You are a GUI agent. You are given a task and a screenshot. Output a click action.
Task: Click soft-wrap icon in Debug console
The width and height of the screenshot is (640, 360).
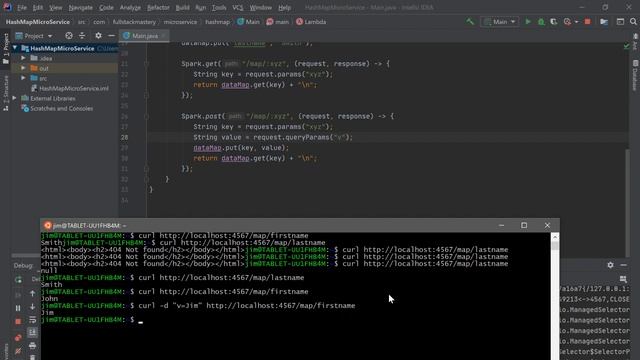(33, 320)
